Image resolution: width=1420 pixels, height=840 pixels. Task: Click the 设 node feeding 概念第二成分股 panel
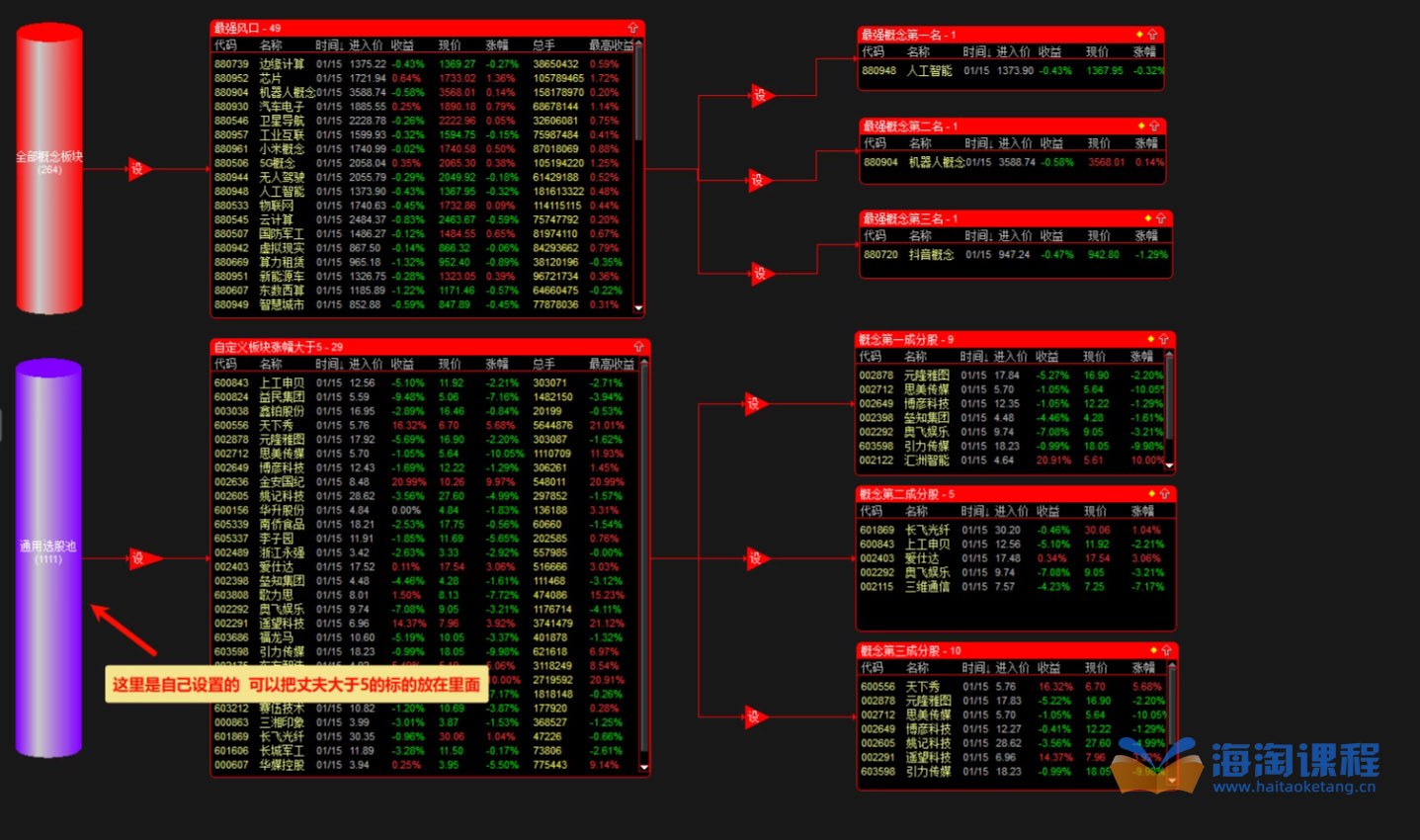756,558
